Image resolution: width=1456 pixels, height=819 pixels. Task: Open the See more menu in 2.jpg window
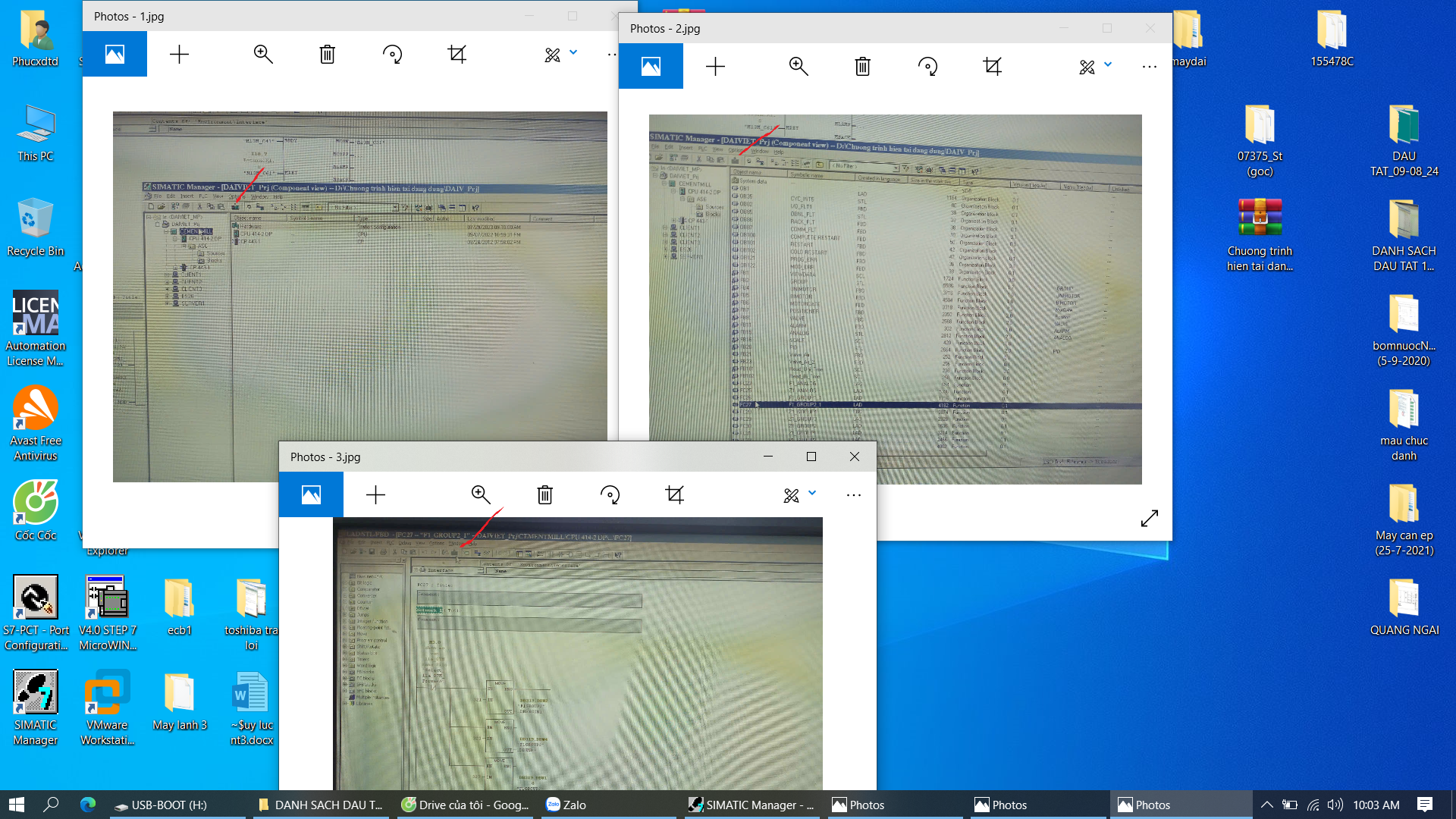tap(1149, 67)
